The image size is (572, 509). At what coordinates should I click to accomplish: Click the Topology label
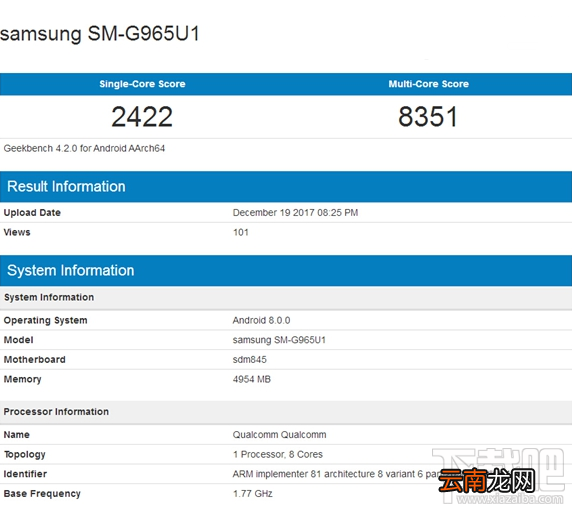click(x=24, y=455)
